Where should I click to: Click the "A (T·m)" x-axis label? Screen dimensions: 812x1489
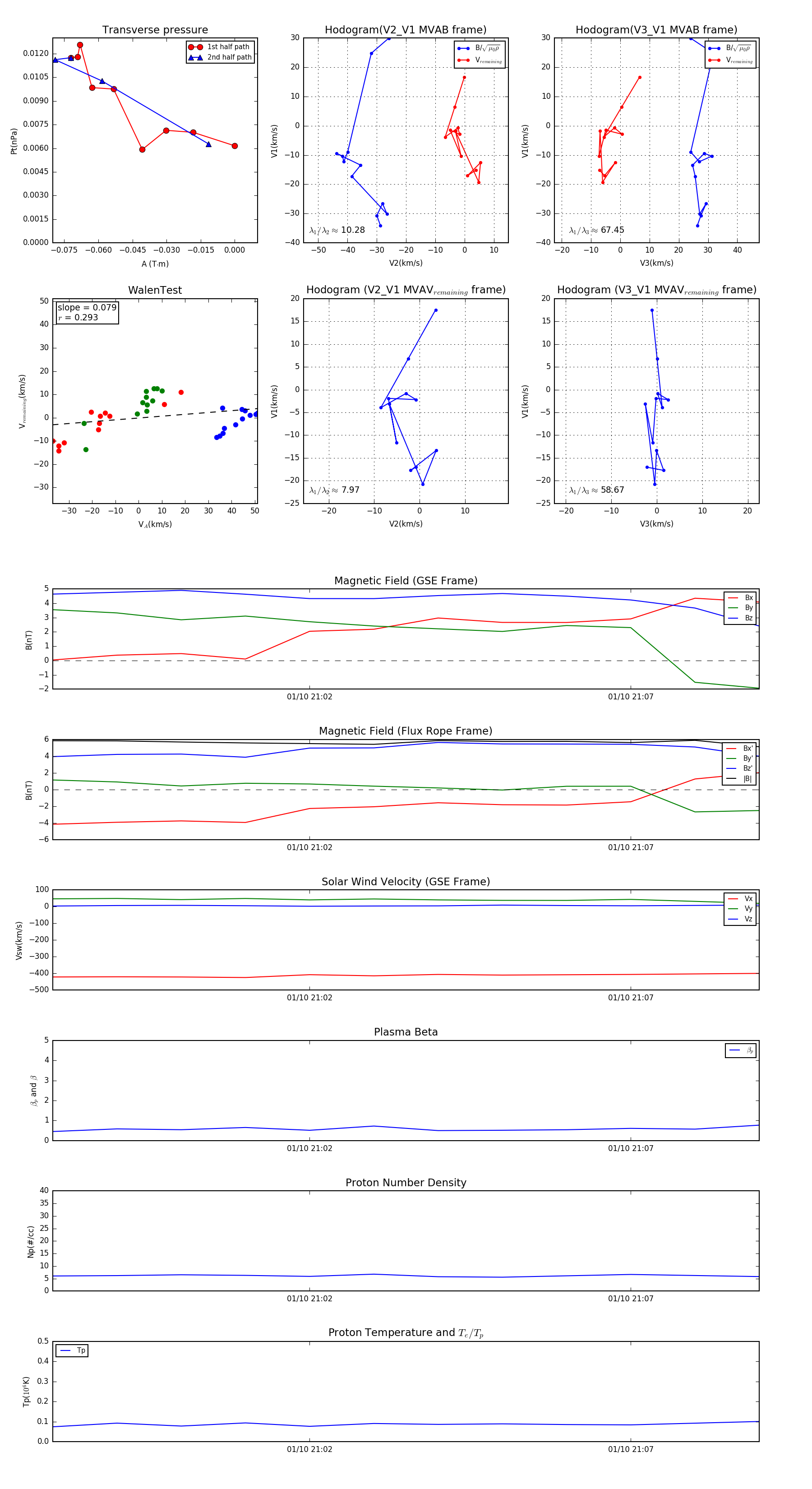coord(155,264)
